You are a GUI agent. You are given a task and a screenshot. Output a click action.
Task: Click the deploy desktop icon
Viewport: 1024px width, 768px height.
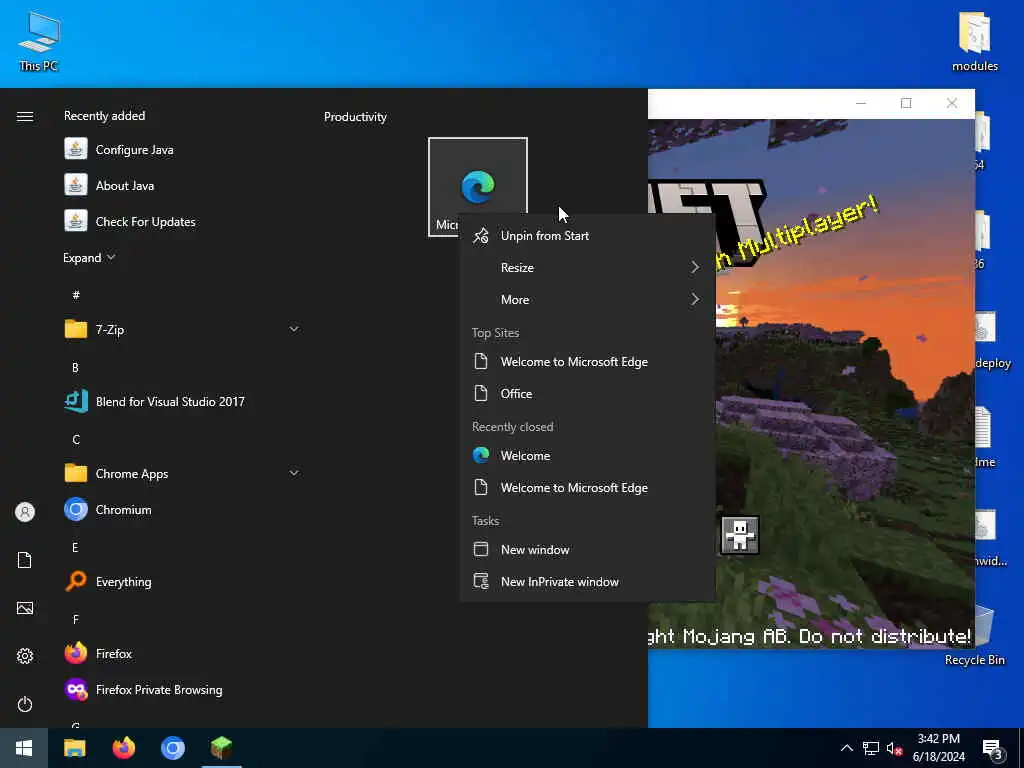click(992, 342)
